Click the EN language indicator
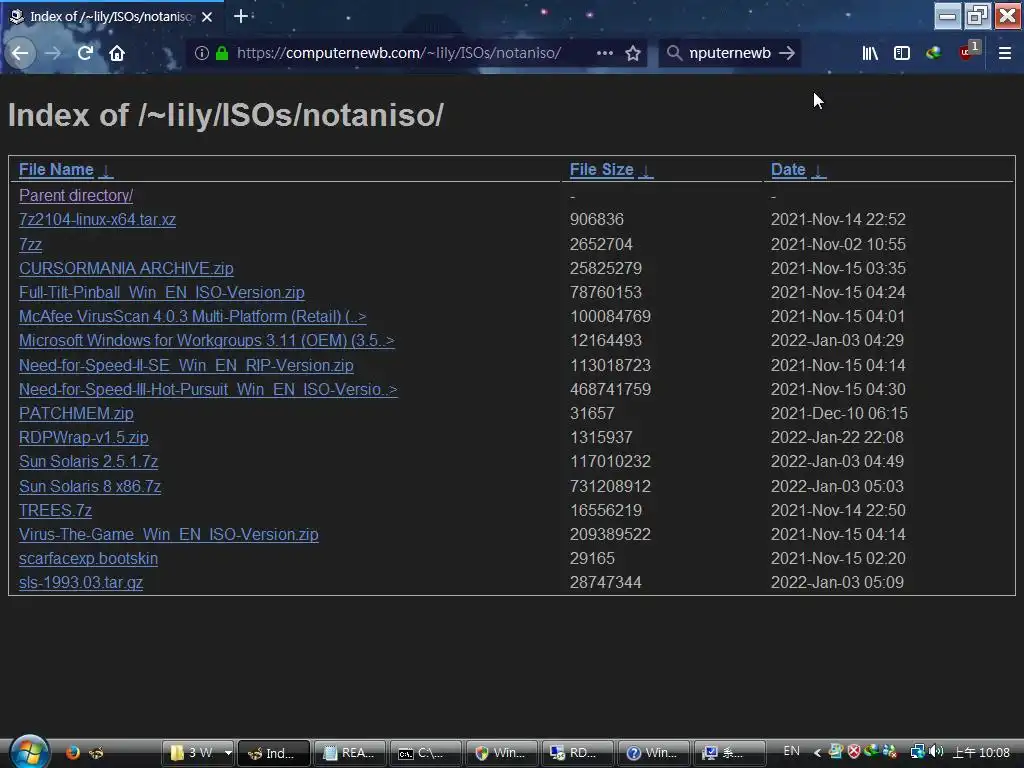Screen dimensions: 1024x768 click(x=792, y=752)
